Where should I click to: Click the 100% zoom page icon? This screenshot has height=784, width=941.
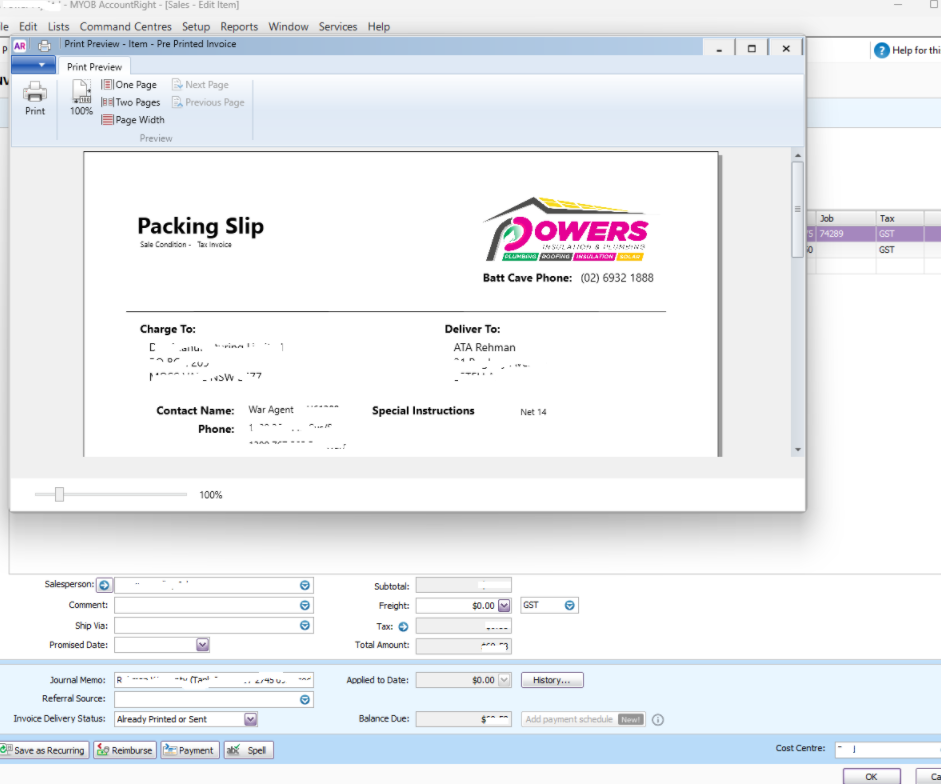[81, 98]
